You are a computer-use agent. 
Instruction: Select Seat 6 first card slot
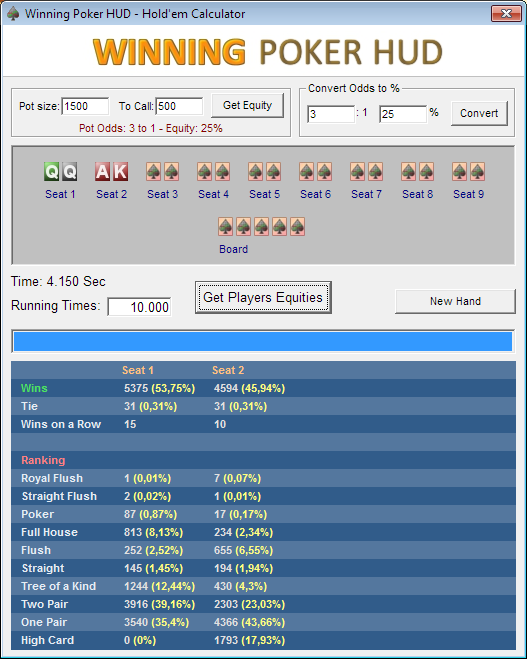tap(307, 171)
